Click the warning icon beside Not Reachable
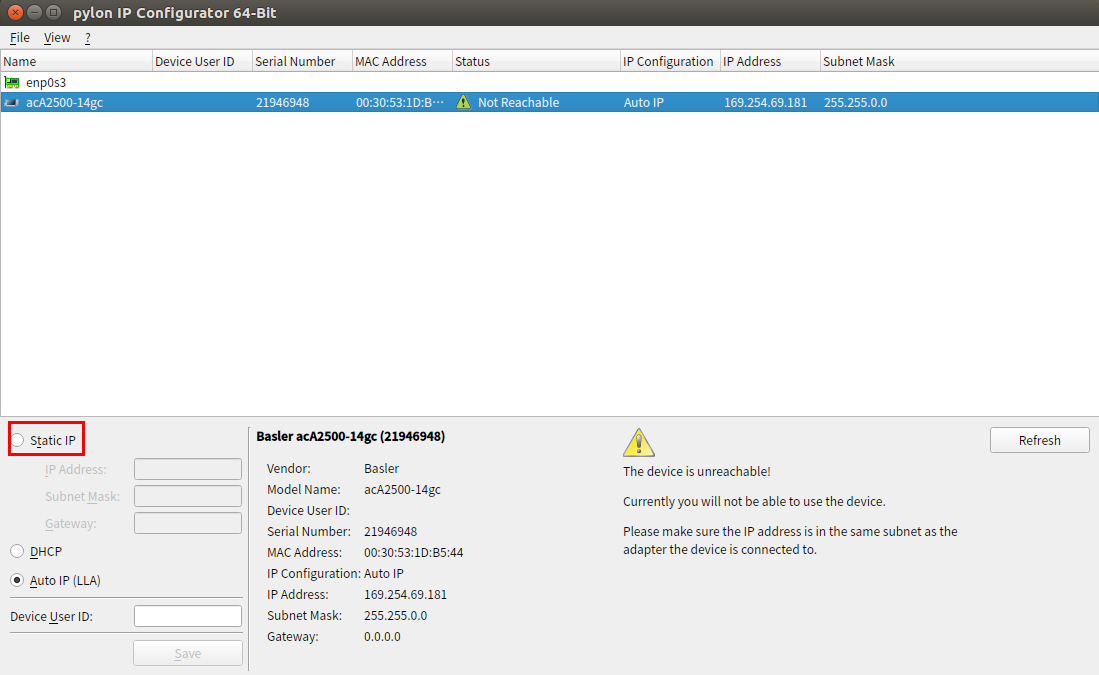Image resolution: width=1099 pixels, height=675 pixels. point(463,102)
